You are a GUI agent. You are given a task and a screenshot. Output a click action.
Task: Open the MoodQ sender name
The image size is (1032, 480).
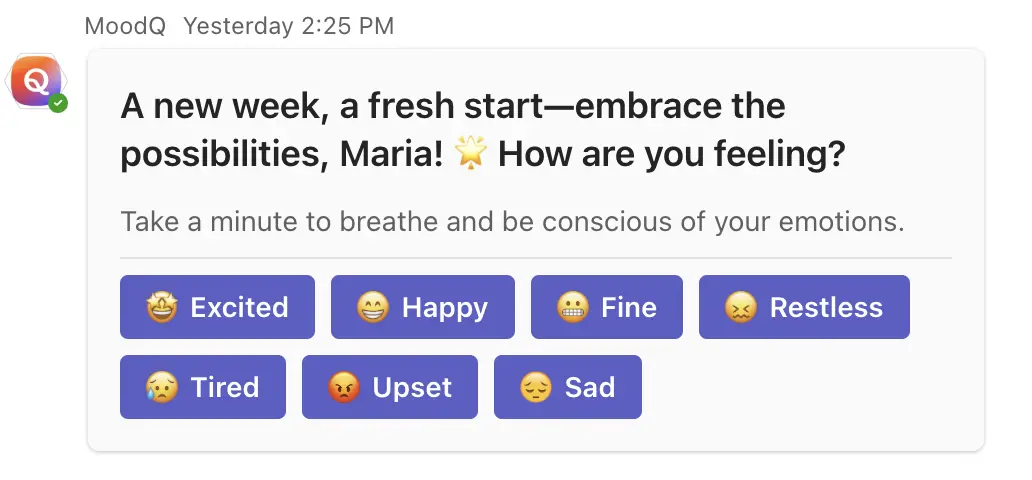pyautogui.click(x=124, y=26)
